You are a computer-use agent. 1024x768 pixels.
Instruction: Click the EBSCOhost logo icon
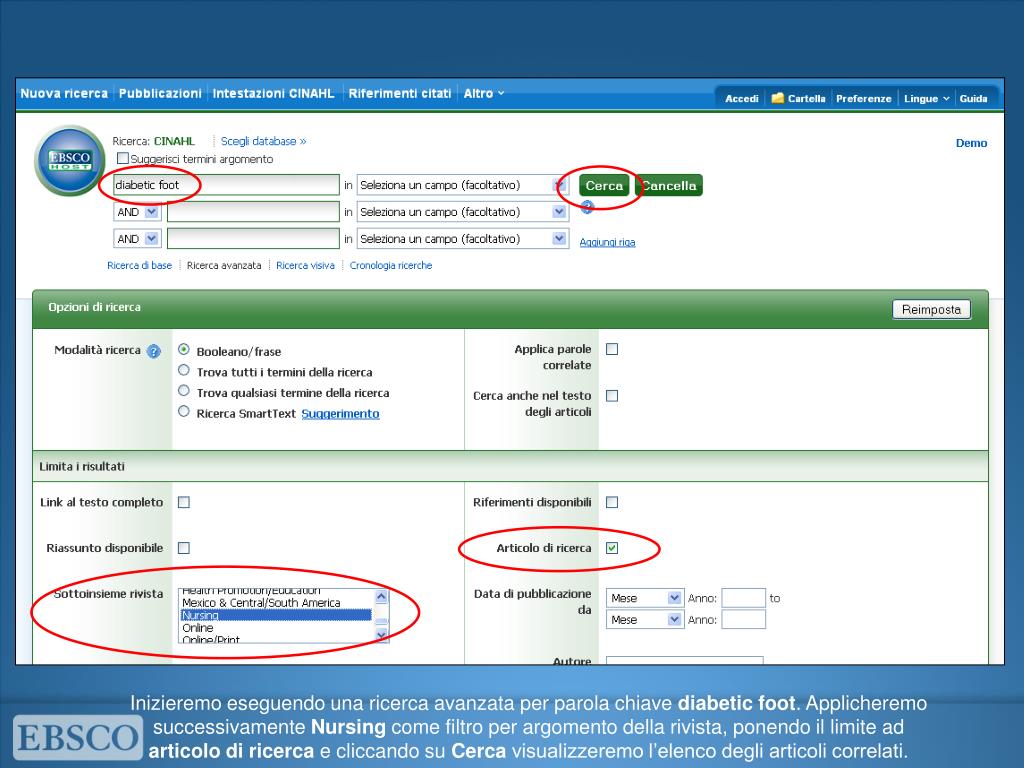point(70,161)
